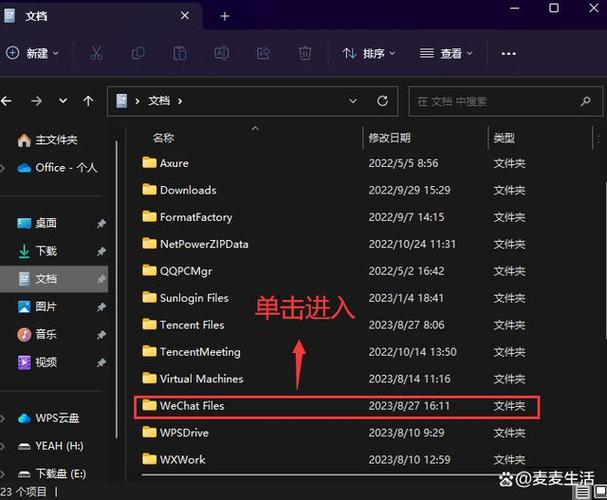Screen dimensions: 607x500
Task: Click the Delete trash icon
Action: click(x=305, y=53)
